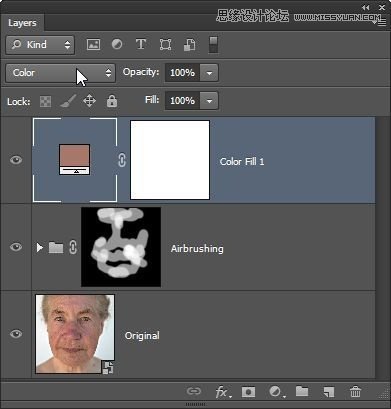Filter for shape layers
The image size is (391, 409).
(x=165, y=44)
